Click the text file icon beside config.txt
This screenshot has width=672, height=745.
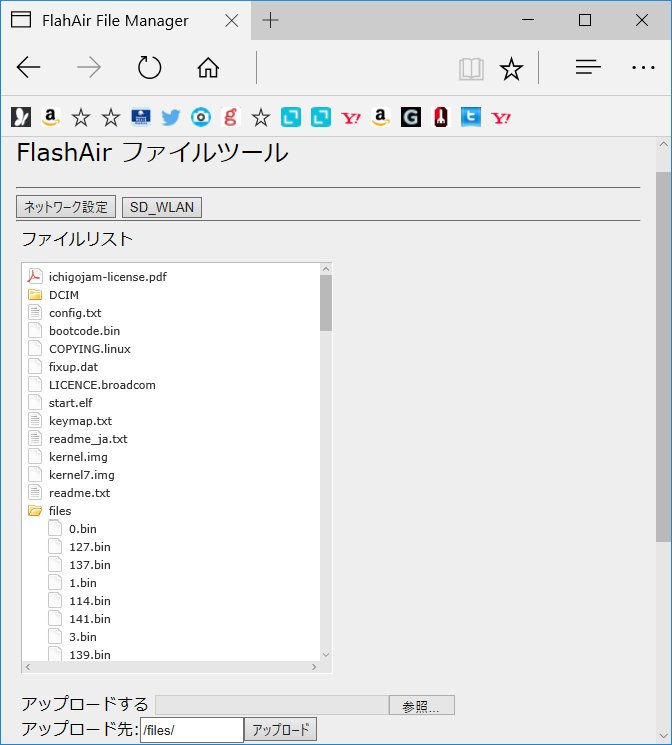pos(35,313)
